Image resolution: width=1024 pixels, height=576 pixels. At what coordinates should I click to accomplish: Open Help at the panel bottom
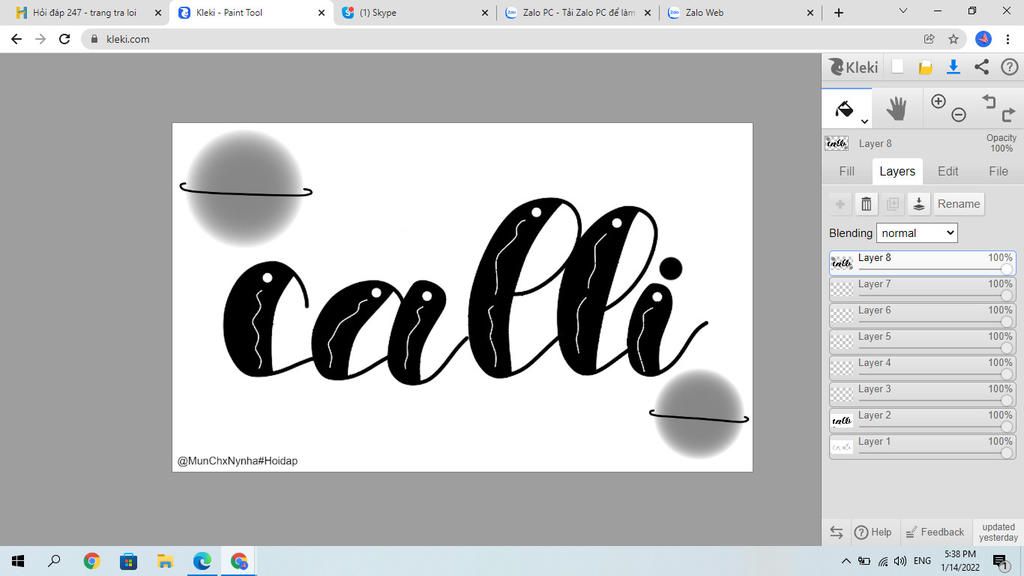point(873,532)
